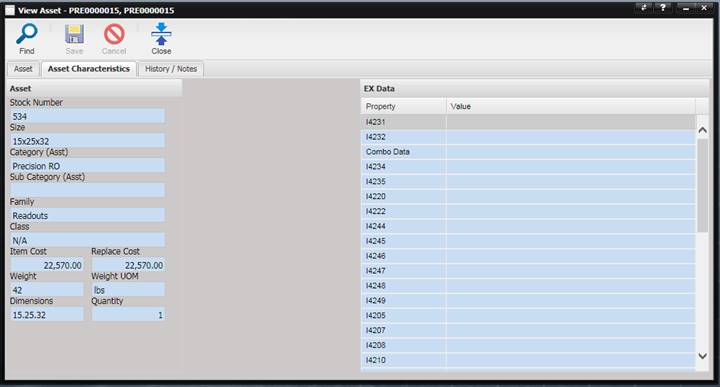Viewport: 720px width, 387px height.
Task: Open the History / Notes tab
Action: (171, 69)
